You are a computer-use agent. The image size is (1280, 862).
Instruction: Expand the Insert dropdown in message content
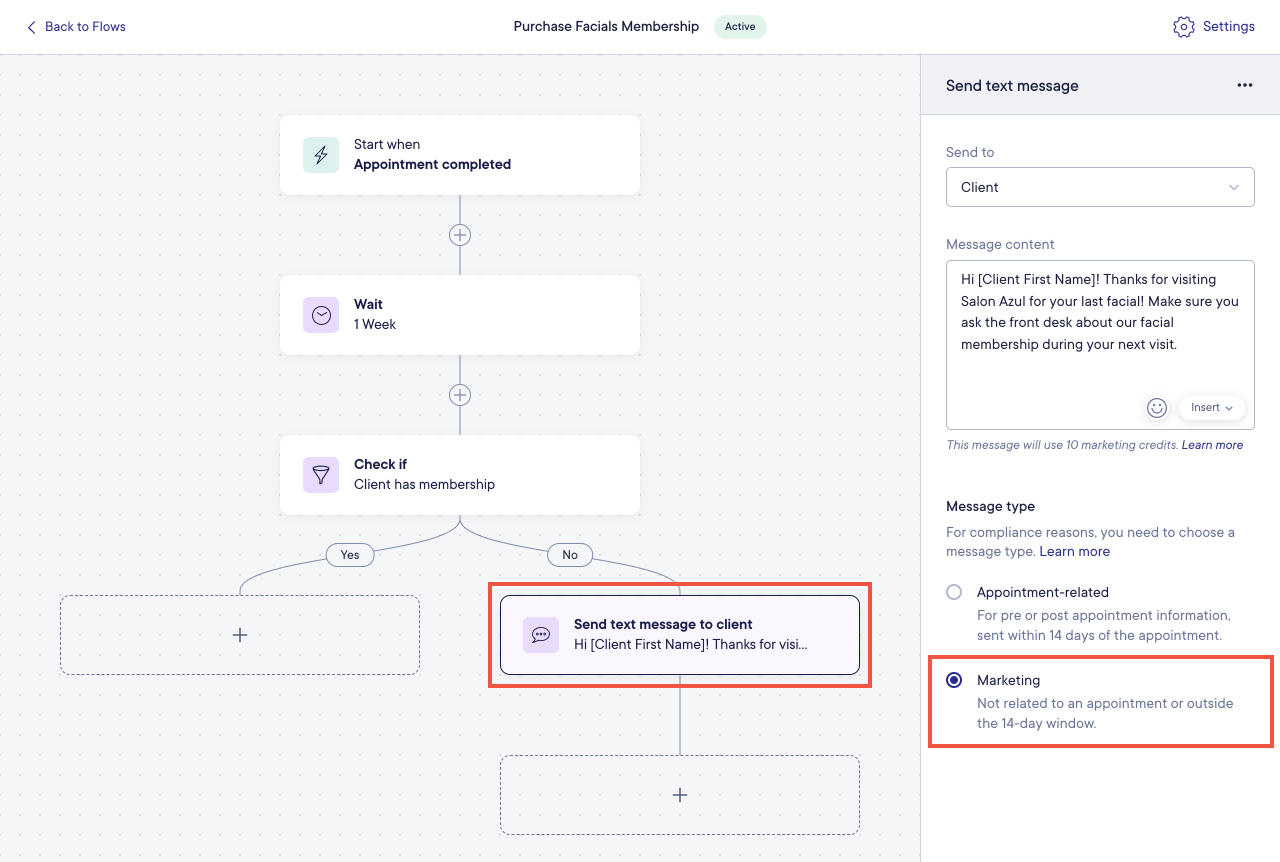[1211, 407]
